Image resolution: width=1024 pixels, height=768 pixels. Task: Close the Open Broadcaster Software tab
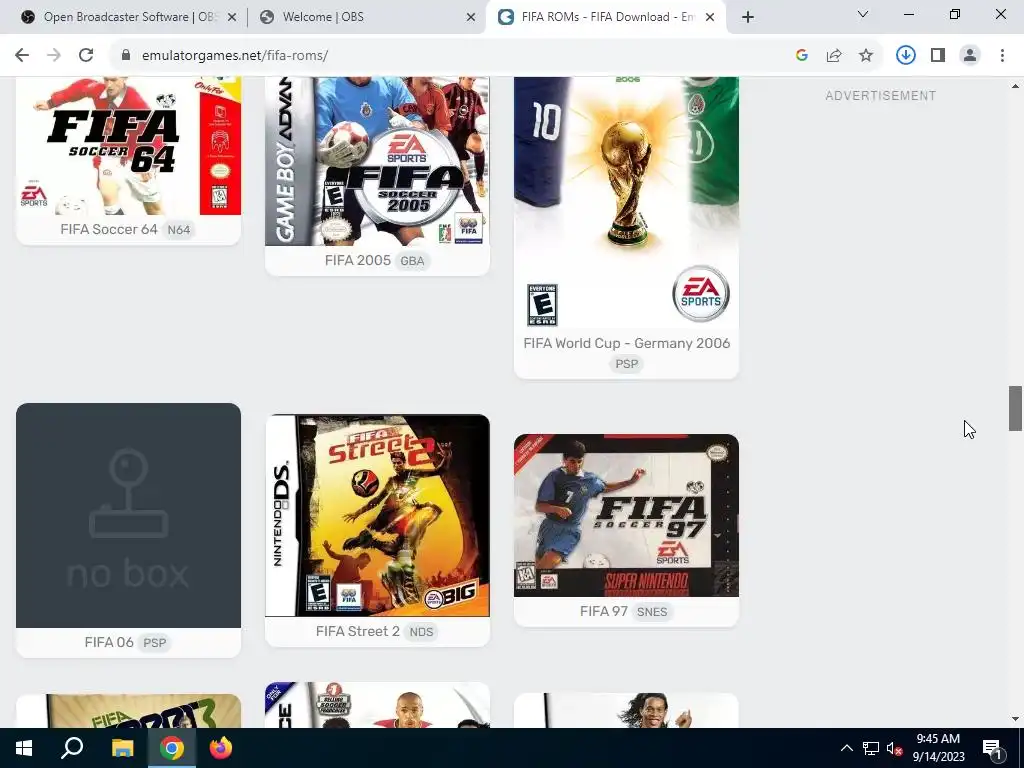pos(232,17)
